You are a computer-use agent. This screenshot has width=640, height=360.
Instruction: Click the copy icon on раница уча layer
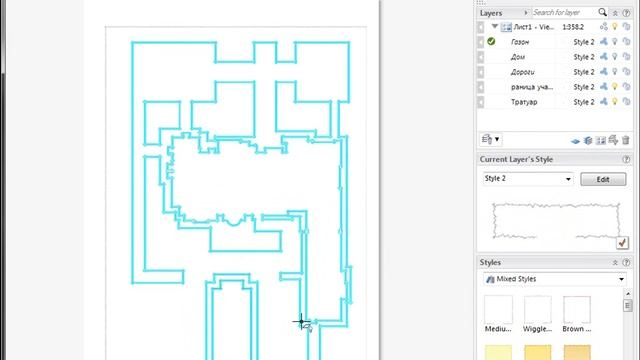click(627, 87)
